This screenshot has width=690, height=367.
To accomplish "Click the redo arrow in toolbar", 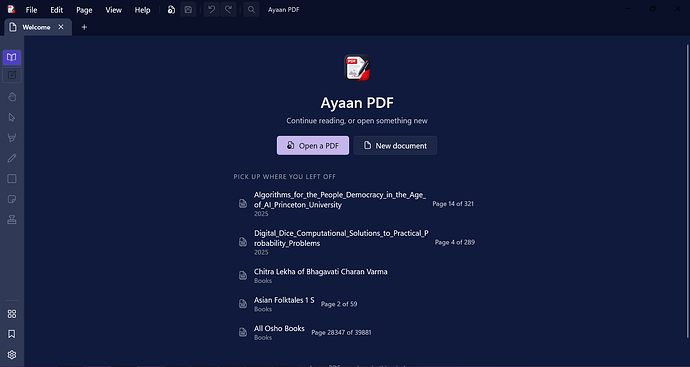I will (x=228, y=10).
